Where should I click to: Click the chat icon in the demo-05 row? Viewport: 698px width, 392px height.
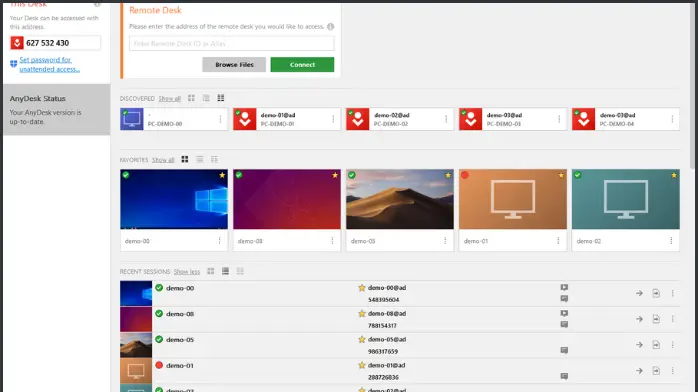pos(564,351)
